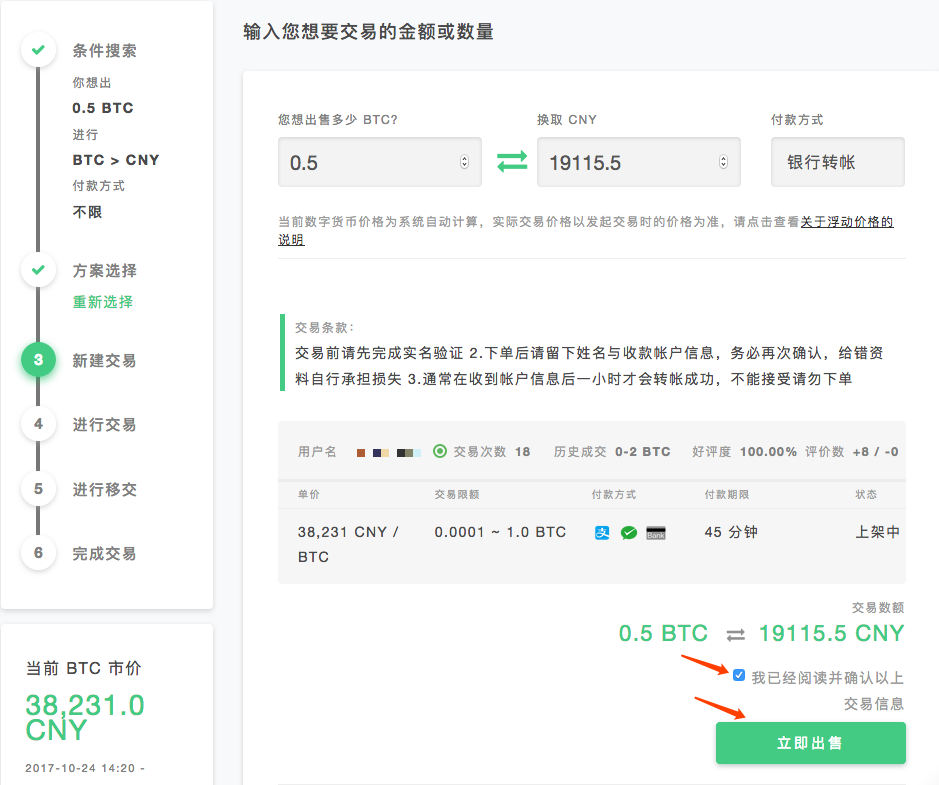Click the 上架中 status text
The height and width of the screenshot is (785, 939).
pos(877,532)
